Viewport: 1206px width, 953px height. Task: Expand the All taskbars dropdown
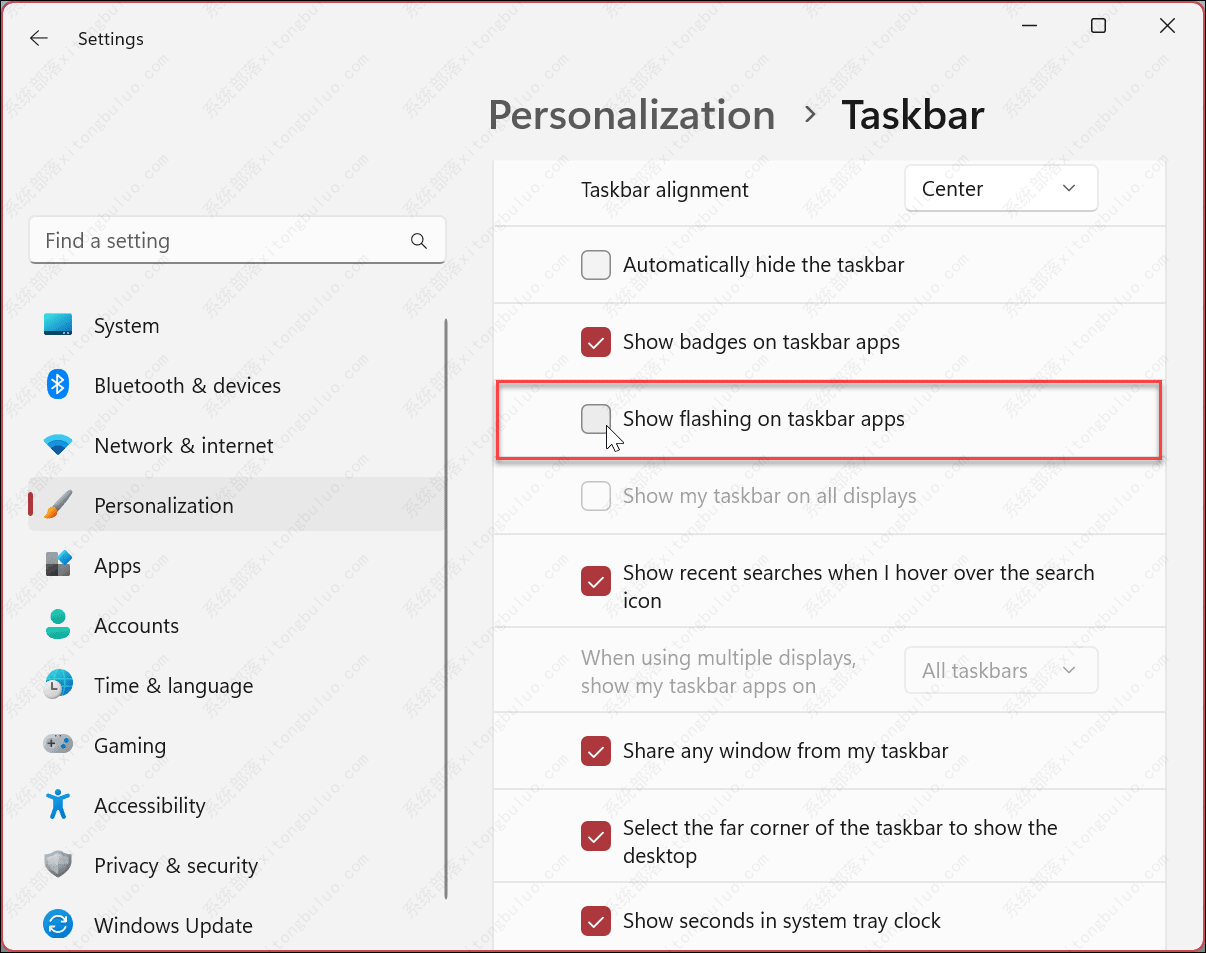click(1000, 671)
